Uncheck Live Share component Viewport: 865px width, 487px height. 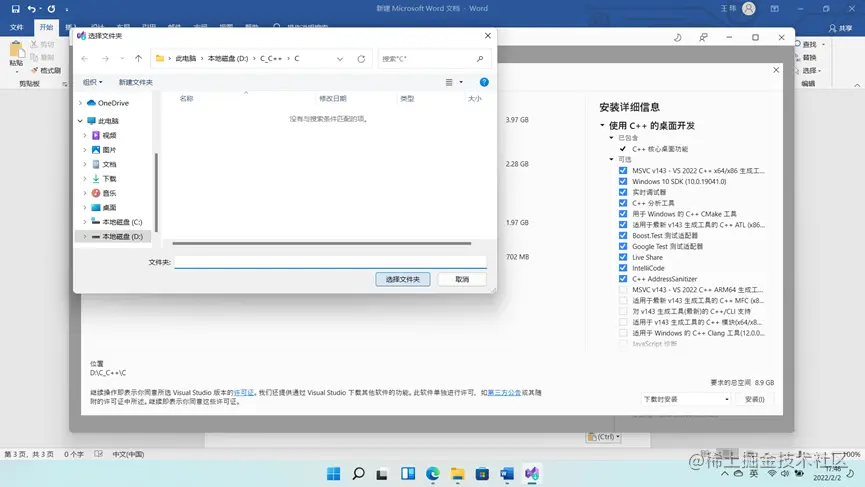[623, 257]
